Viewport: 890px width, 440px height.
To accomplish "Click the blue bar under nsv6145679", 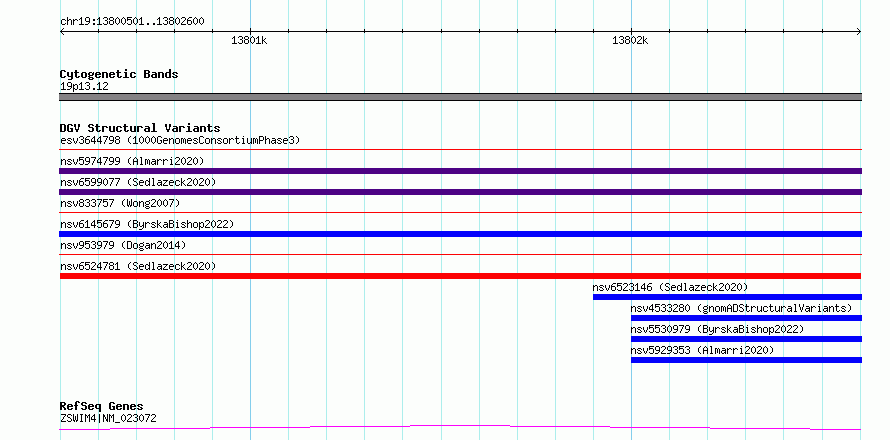I will click(460, 234).
